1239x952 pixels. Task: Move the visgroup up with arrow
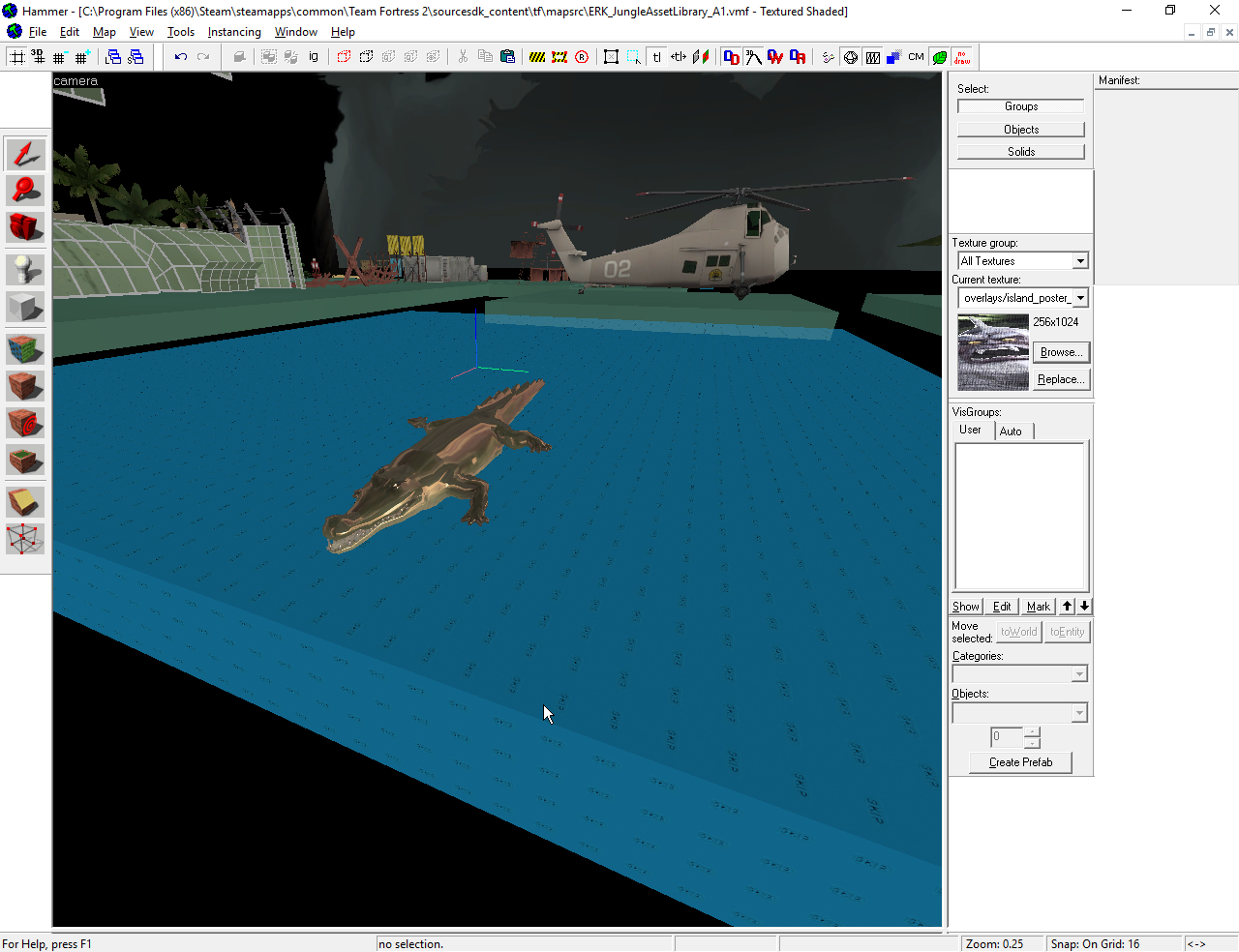(x=1068, y=607)
